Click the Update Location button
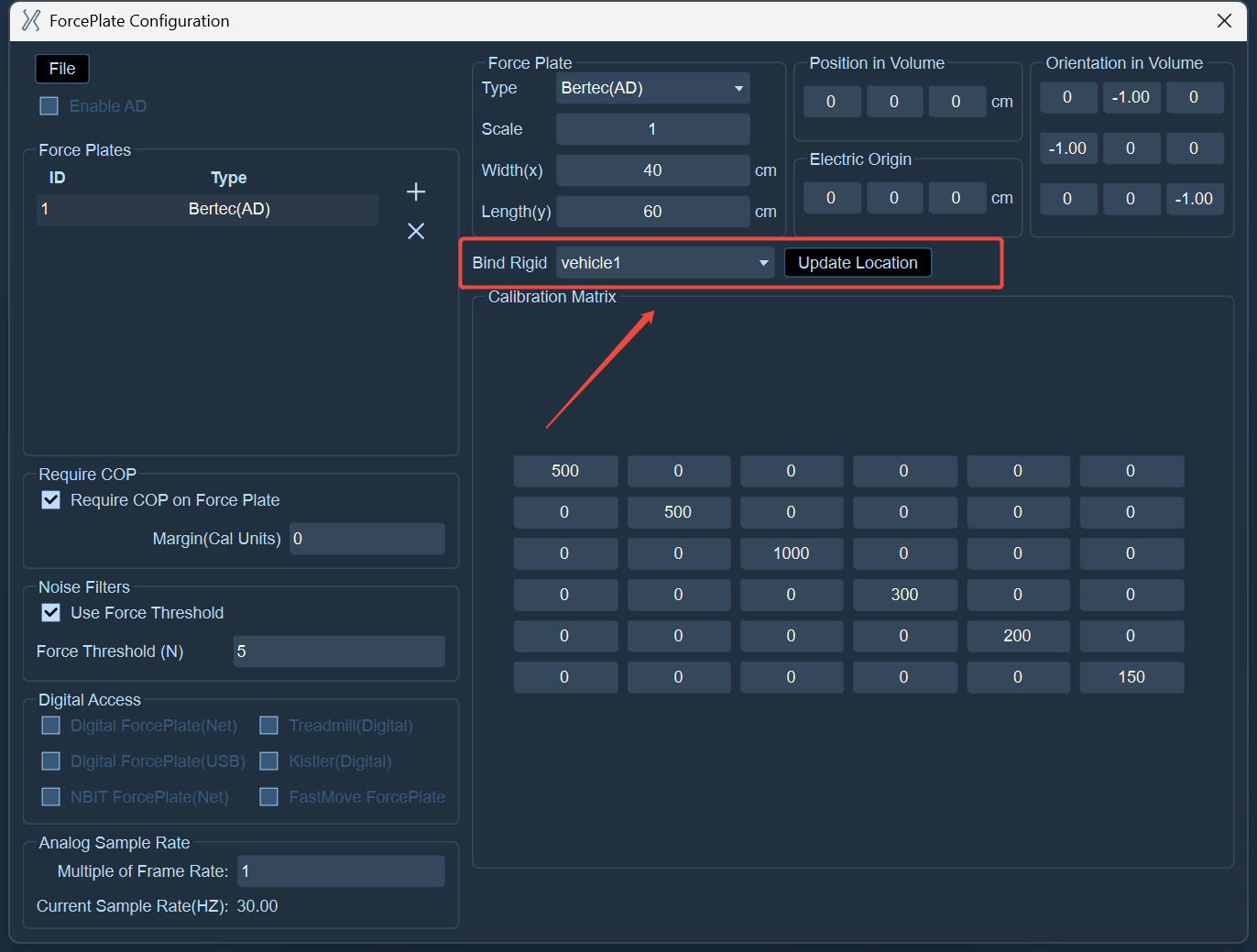Image resolution: width=1257 pixels, height=952 pixels. pyautogui.click(x=858, y=263)
